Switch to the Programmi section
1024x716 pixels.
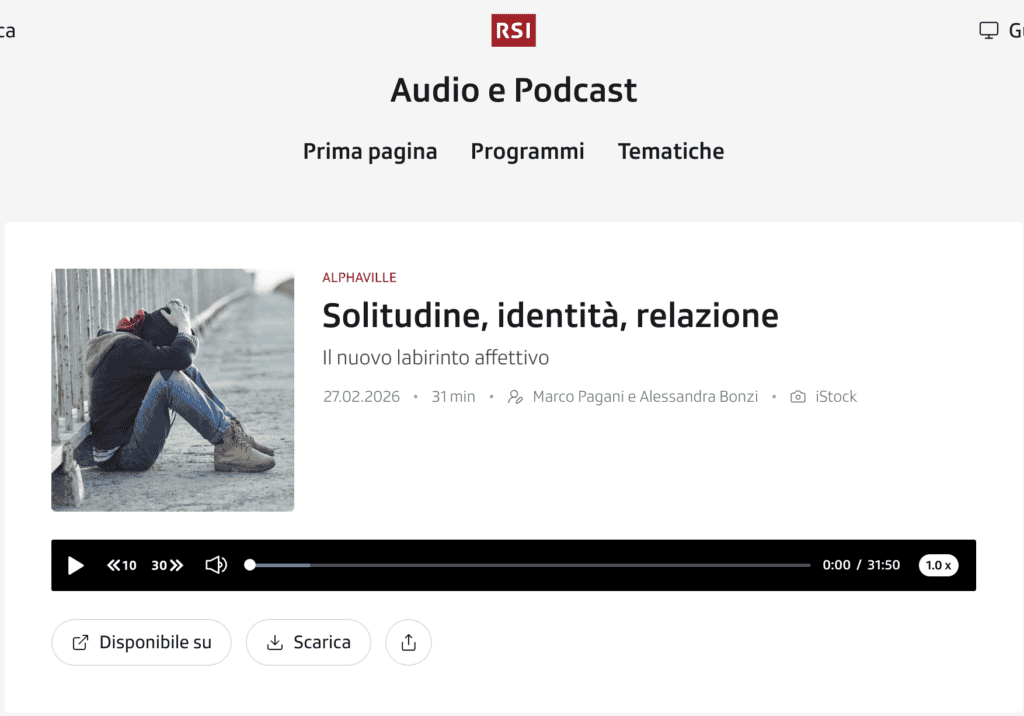tap(527, 152)
